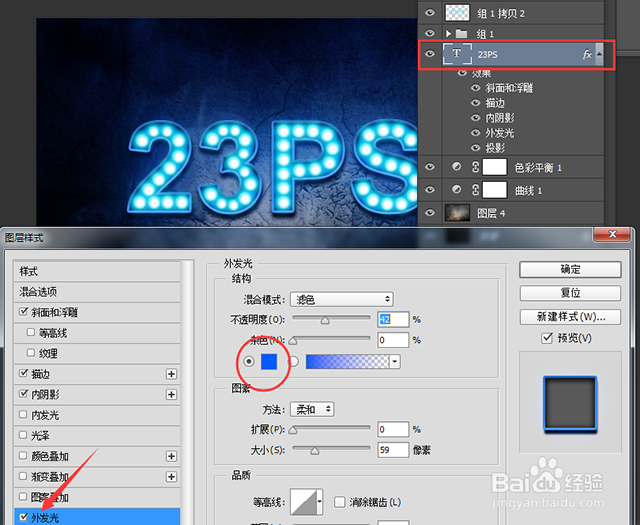Enable 光泽 style checkbox
The image size is (640, 525).
click(23, 435)
